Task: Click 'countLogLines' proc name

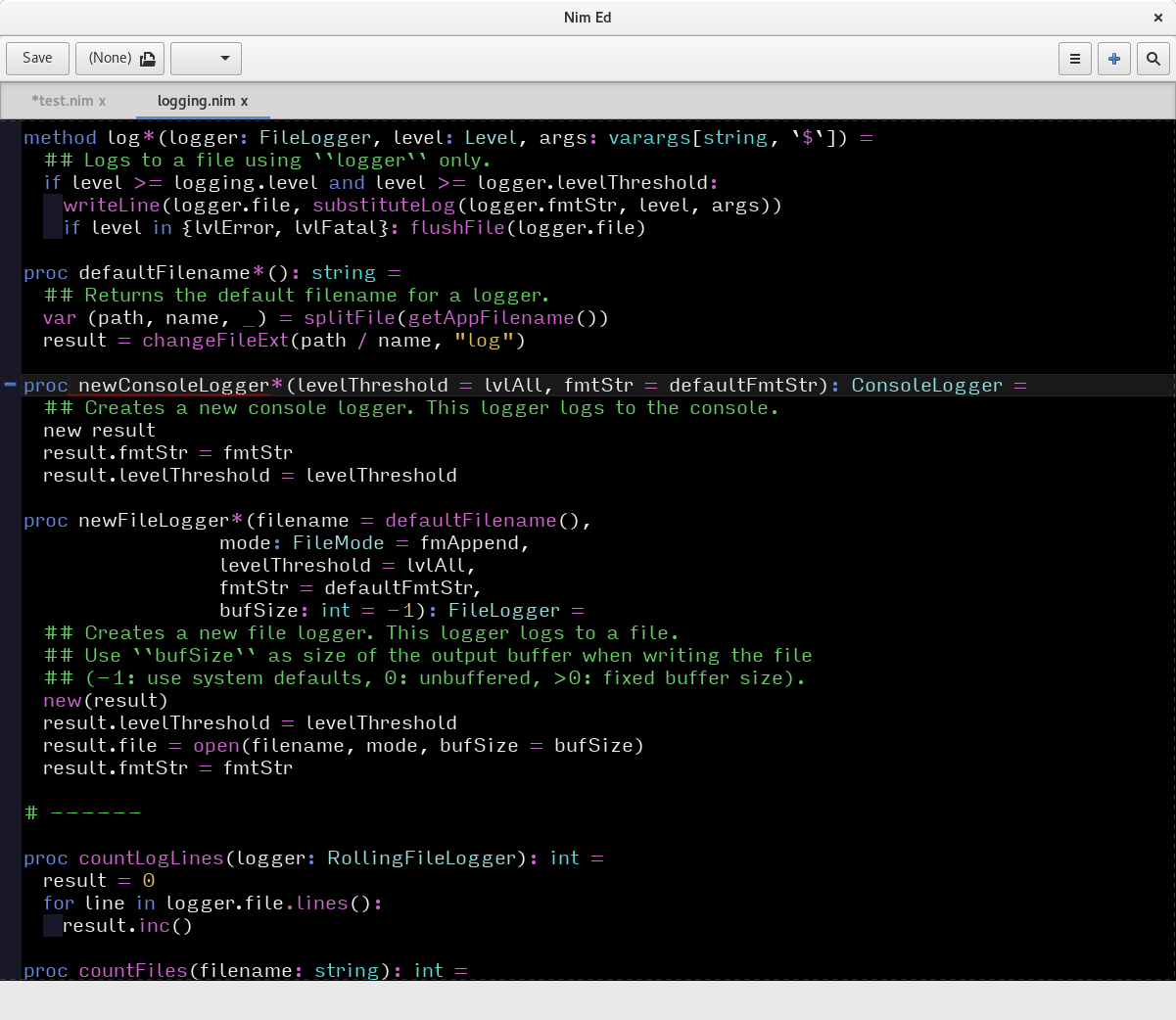Action: 152,858
